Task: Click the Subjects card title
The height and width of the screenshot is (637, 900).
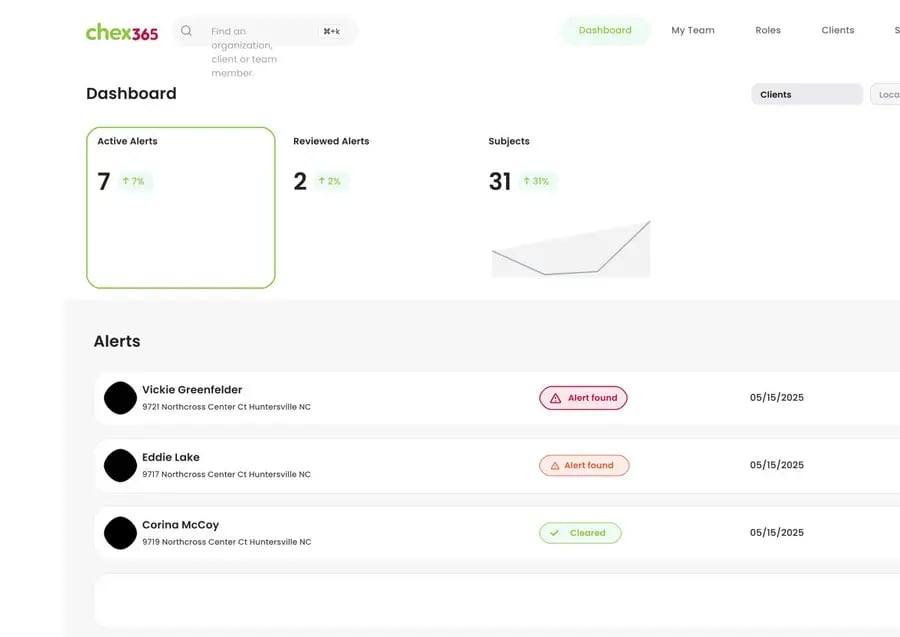Action: [509, 141]
